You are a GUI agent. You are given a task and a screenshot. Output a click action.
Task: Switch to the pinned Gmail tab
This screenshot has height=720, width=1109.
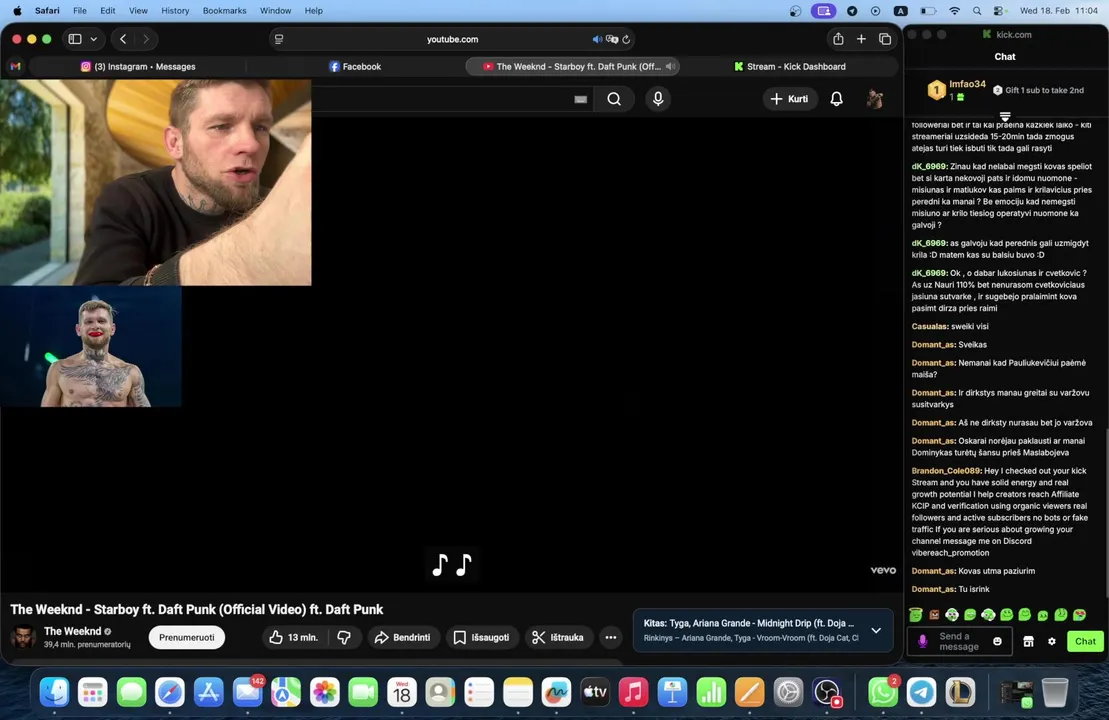(16, 66)
